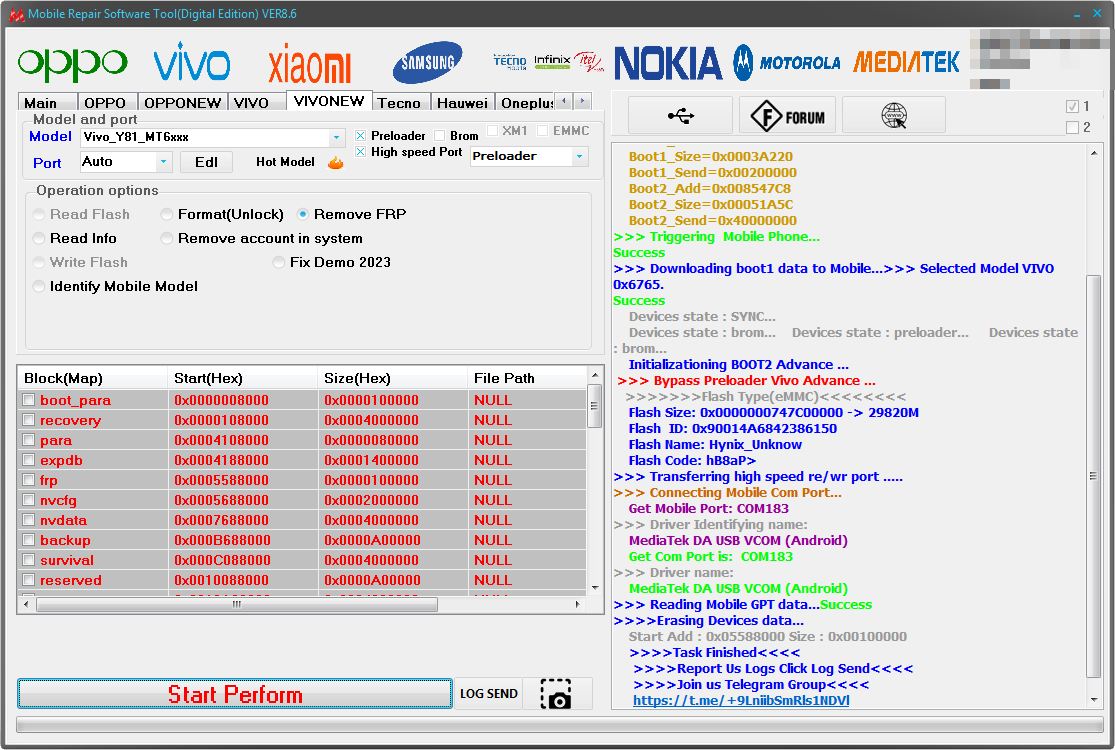Toggle checkbox 2 near the top right

[x=1072, y=127]
